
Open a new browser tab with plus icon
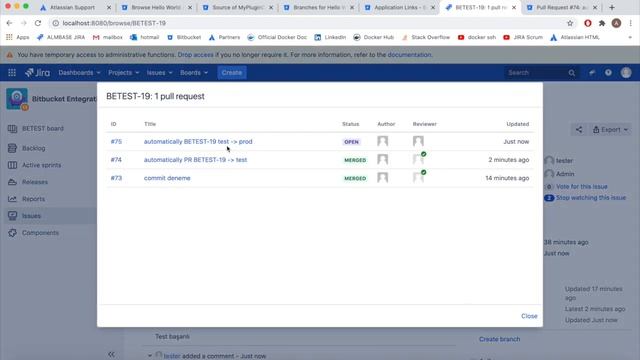pyautogui.click(x=611, y=7)
